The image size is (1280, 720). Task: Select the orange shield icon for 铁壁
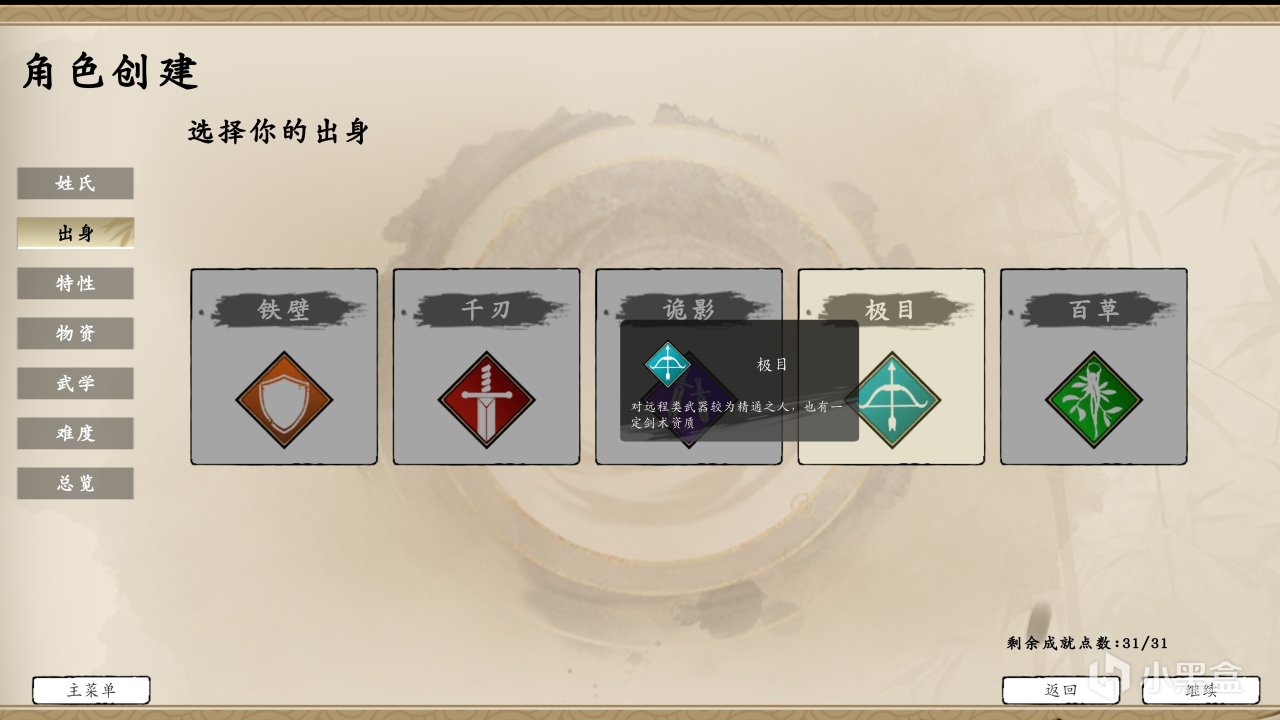284,400
